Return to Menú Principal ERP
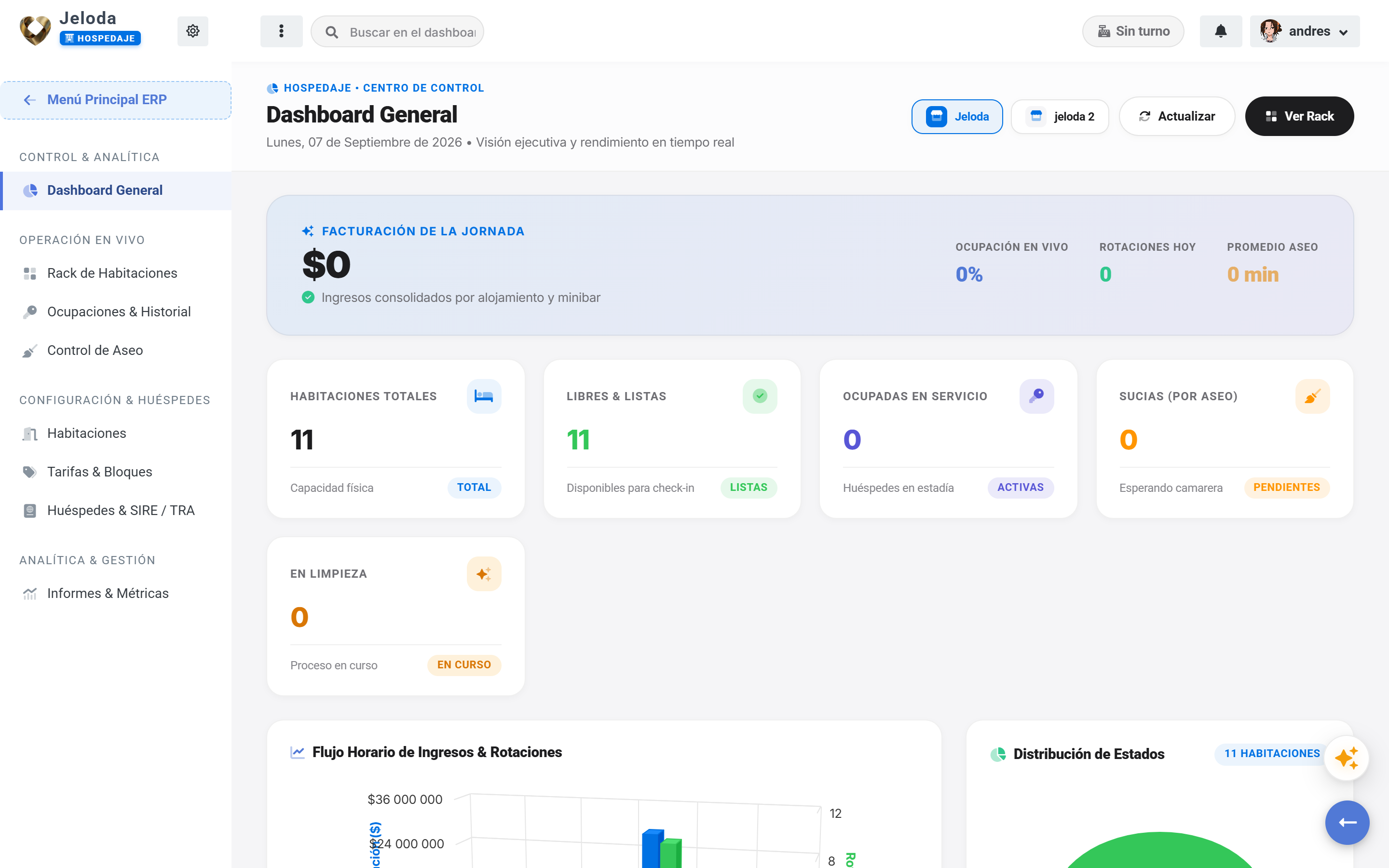1389x868 pixels. (x=116, y=100)
